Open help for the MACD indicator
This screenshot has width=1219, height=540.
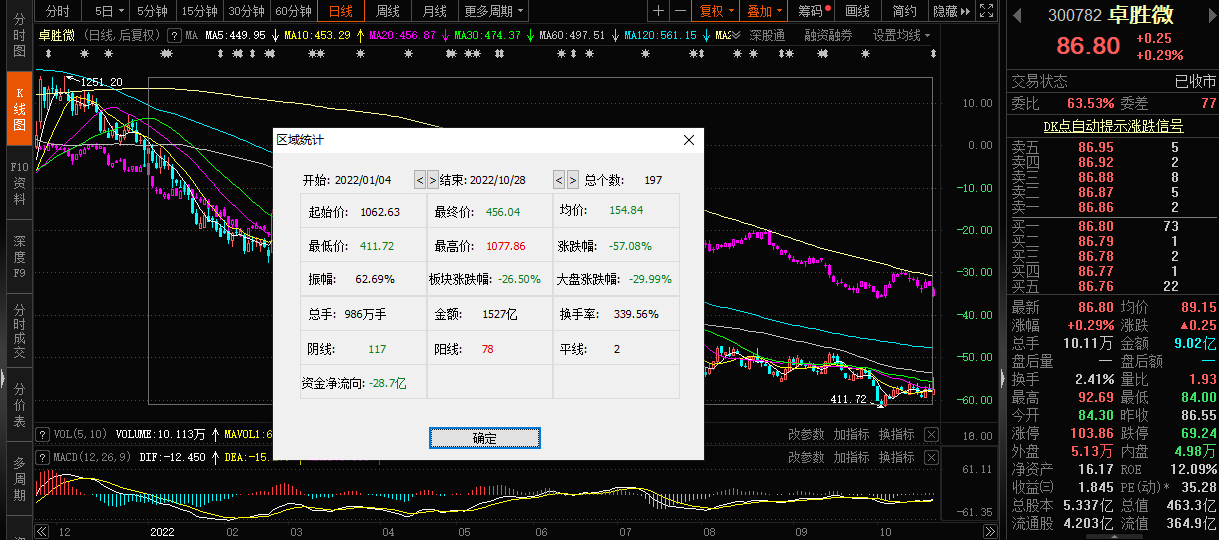coord(42,458)
